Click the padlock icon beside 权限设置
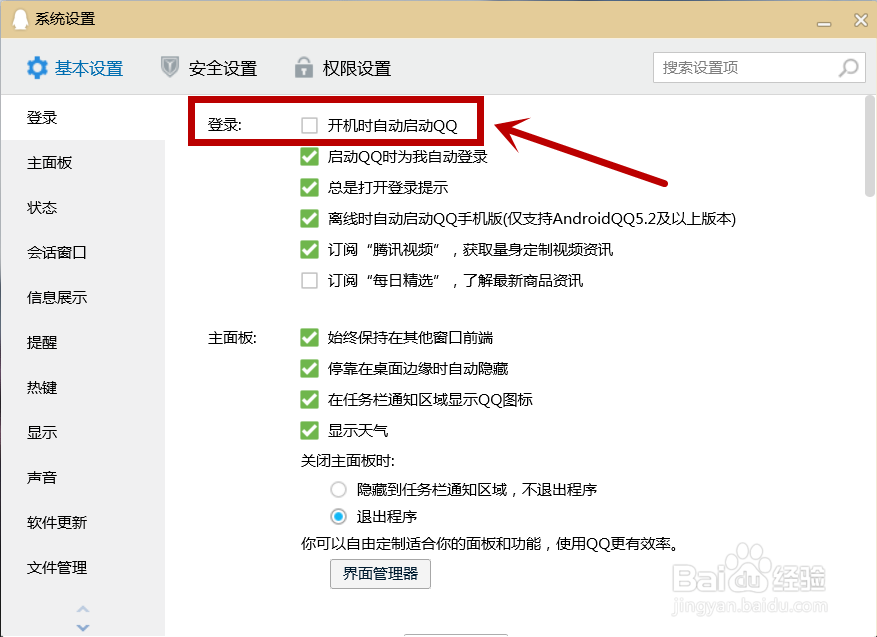The image size is (877, 637). (304, 67)
